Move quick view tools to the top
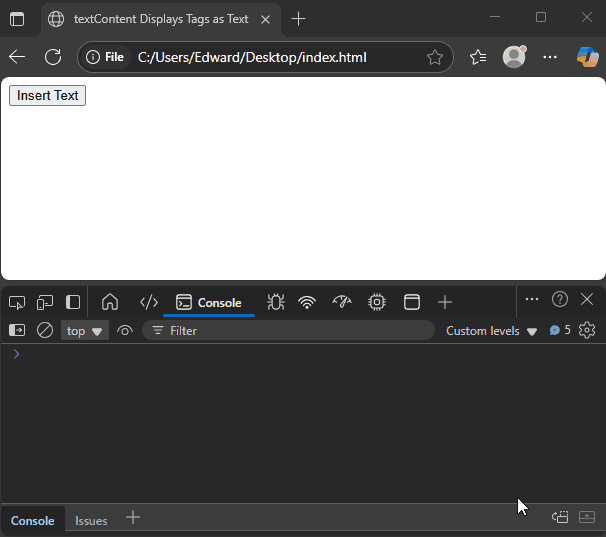 coord(560,517)
